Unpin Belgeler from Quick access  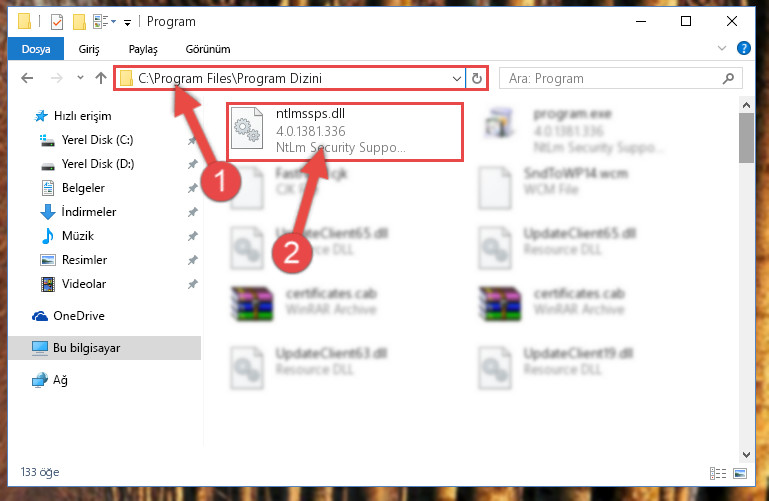coord(193,188)
